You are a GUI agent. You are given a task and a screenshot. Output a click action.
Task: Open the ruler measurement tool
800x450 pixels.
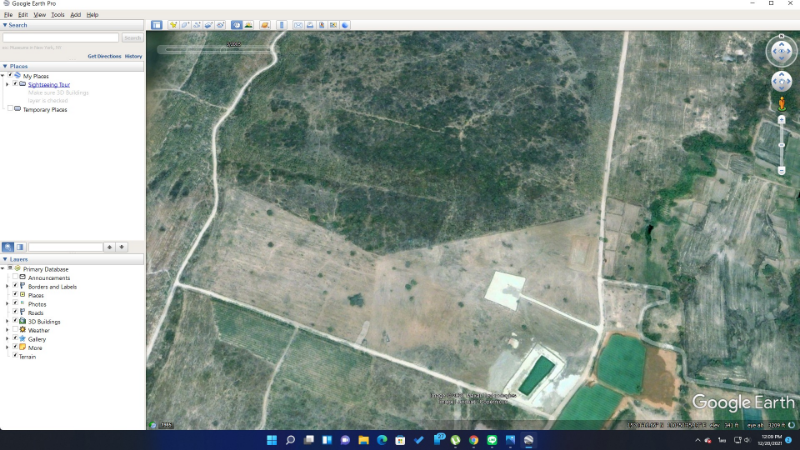click(281, 24)
